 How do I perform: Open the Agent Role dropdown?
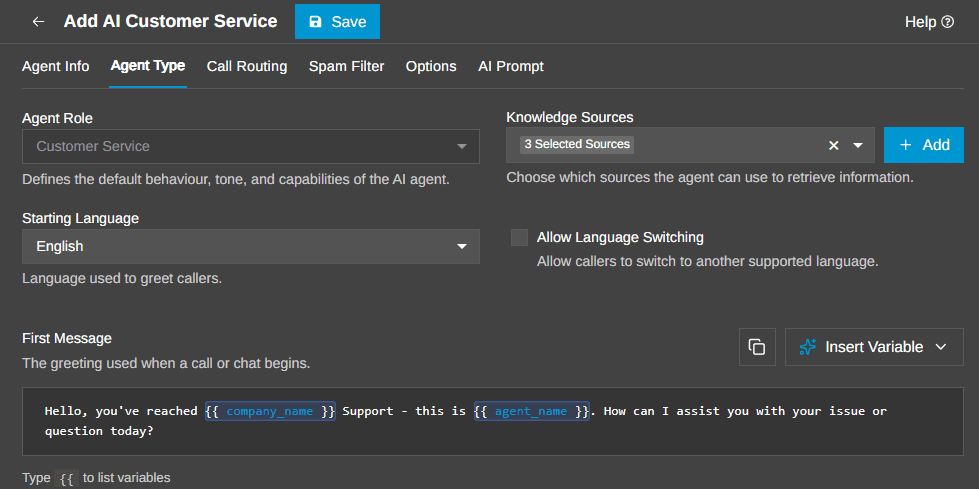251,146
